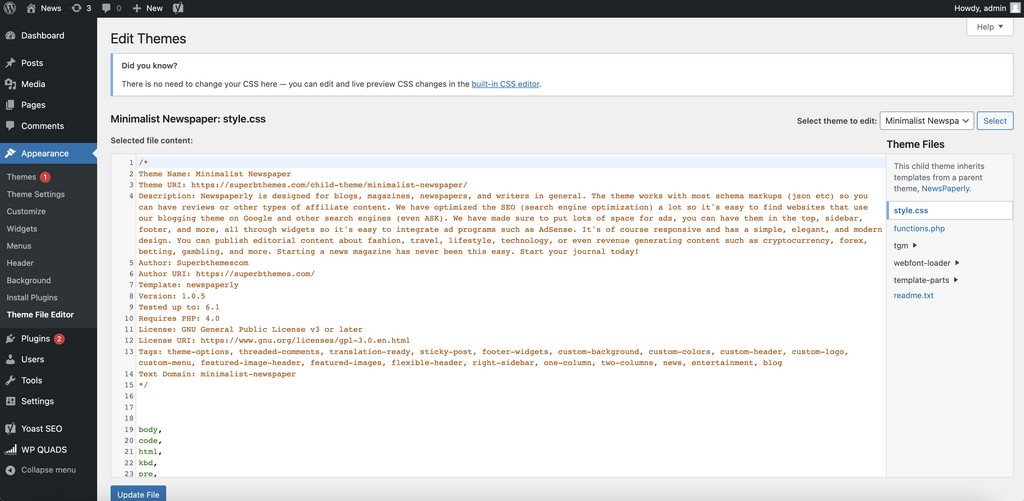Expand the tgm folder
Screen dimensions: 1024x501
(x=906, y=246)
